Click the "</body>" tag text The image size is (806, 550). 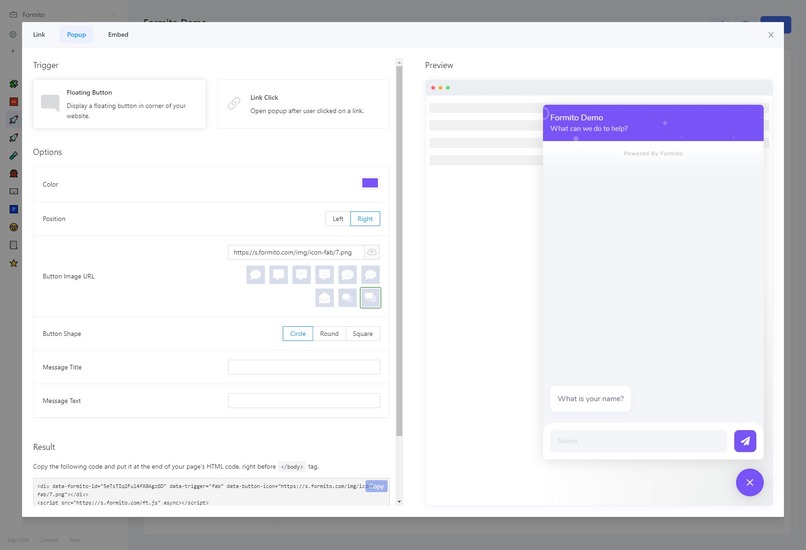(291, 467)
